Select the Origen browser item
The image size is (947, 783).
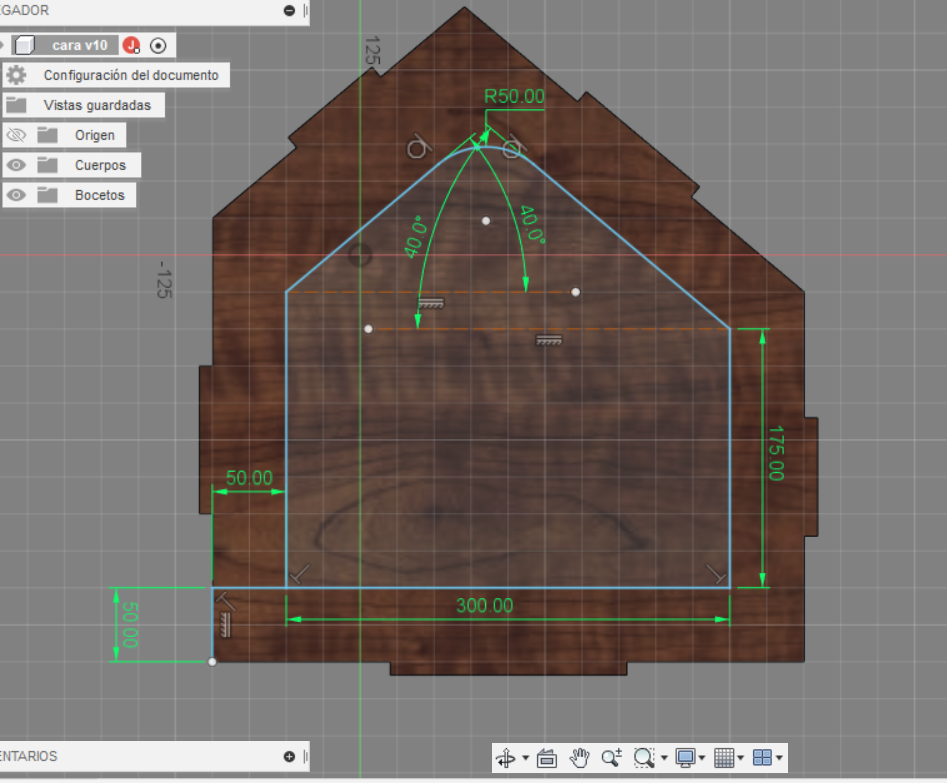[x=95, y=135]
